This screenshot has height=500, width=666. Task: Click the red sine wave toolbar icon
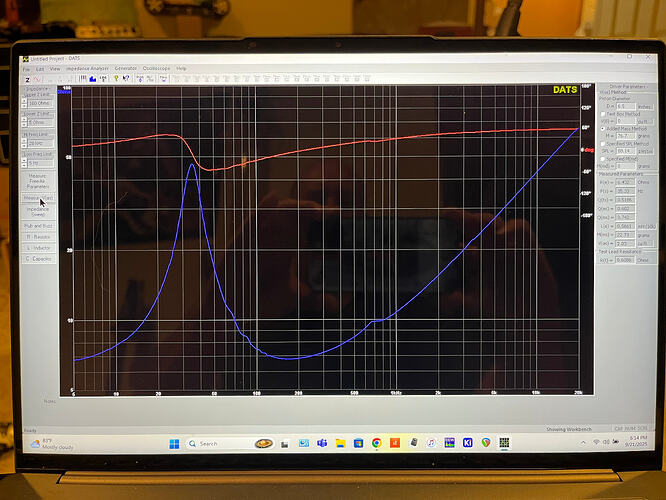point(37,79)
